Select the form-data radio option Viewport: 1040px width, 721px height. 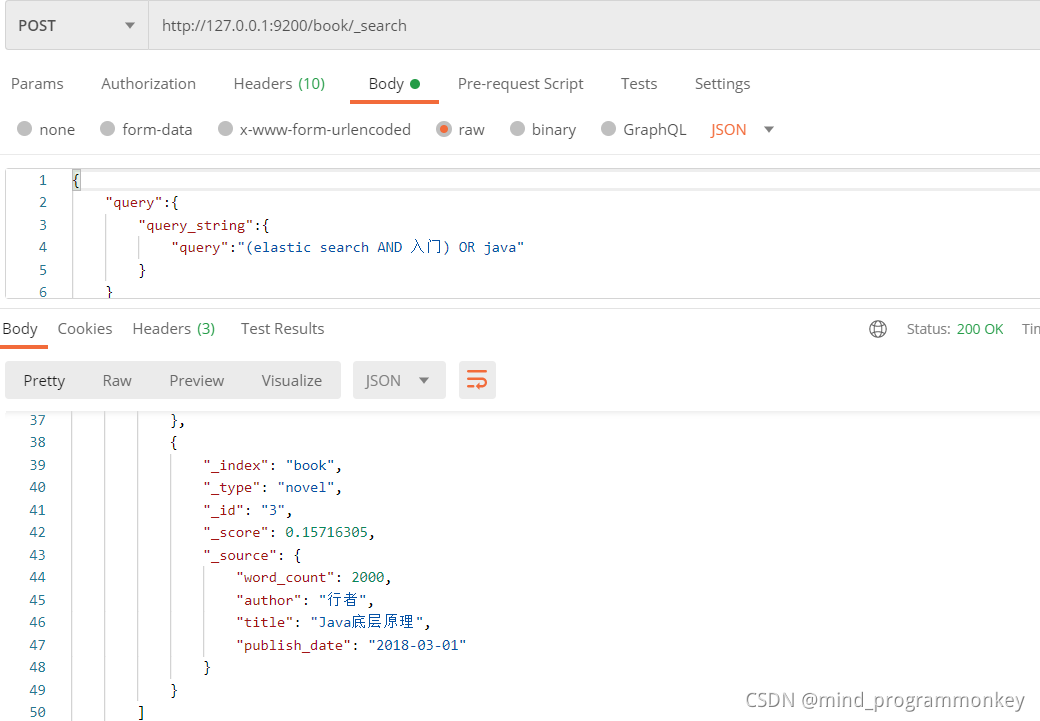[146, 129]
